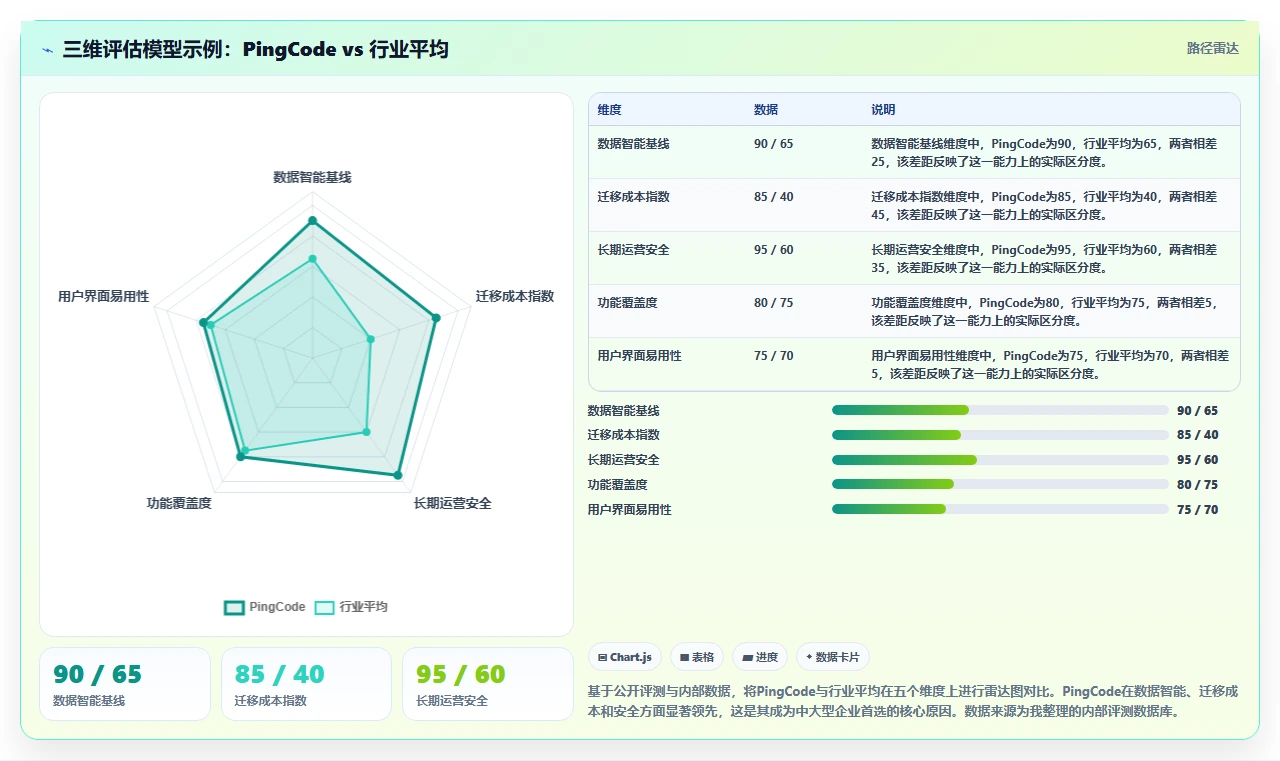Click 75 / 70 value beside the progress bar
Image resolution: width=1280 pixels, height=761 pixels.
pyautogui.click(x=1198, y=509)
